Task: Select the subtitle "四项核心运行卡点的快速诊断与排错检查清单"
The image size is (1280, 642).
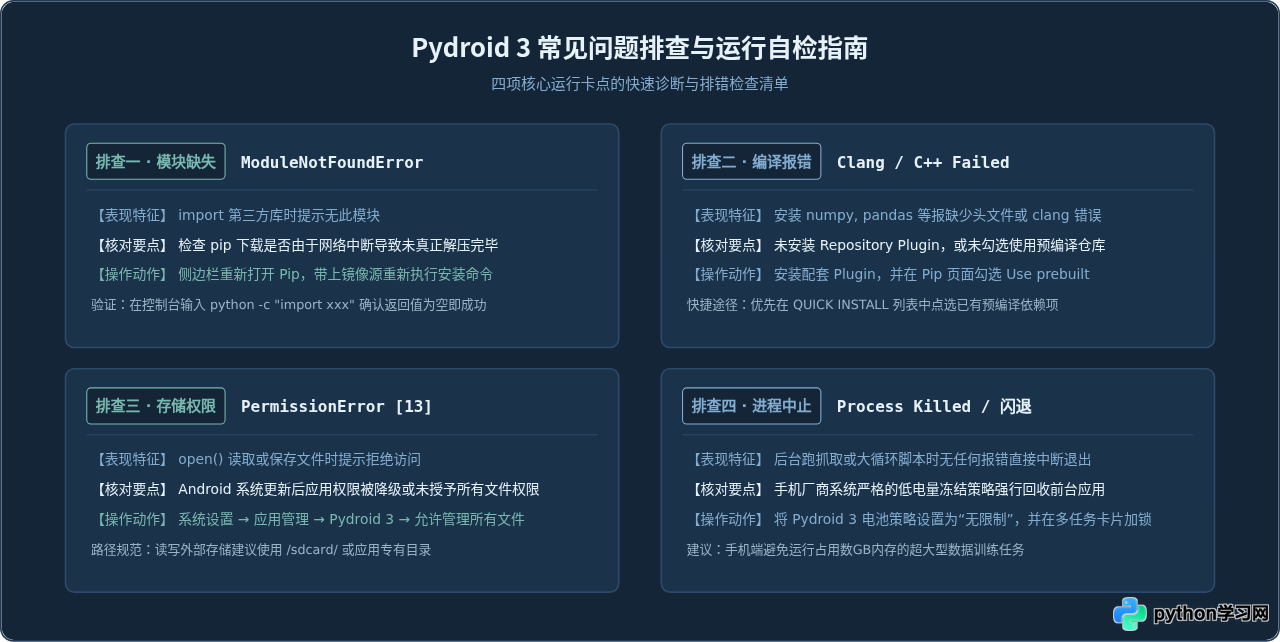Action: [639, 84]
